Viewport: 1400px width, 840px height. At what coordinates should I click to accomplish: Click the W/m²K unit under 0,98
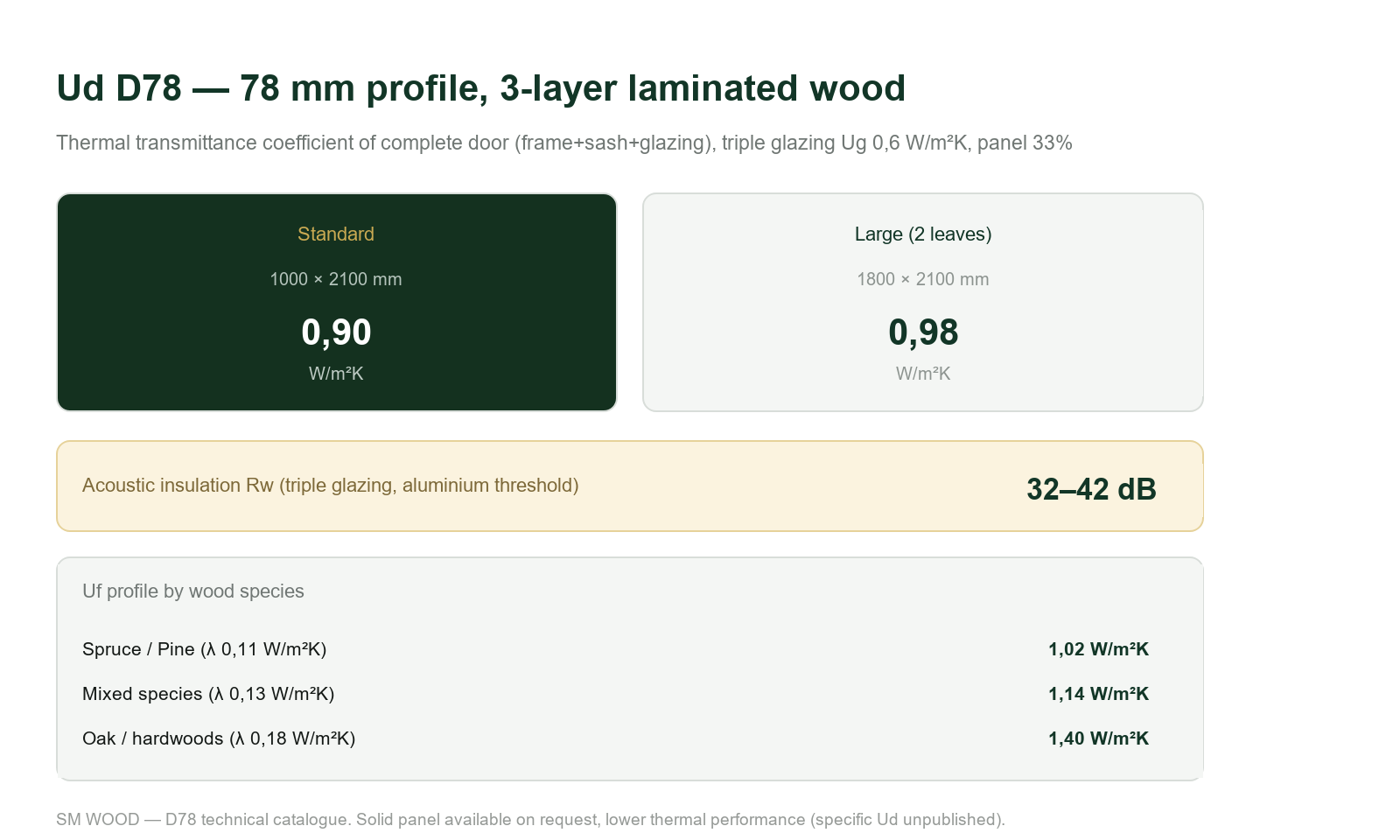pos(923,374)
